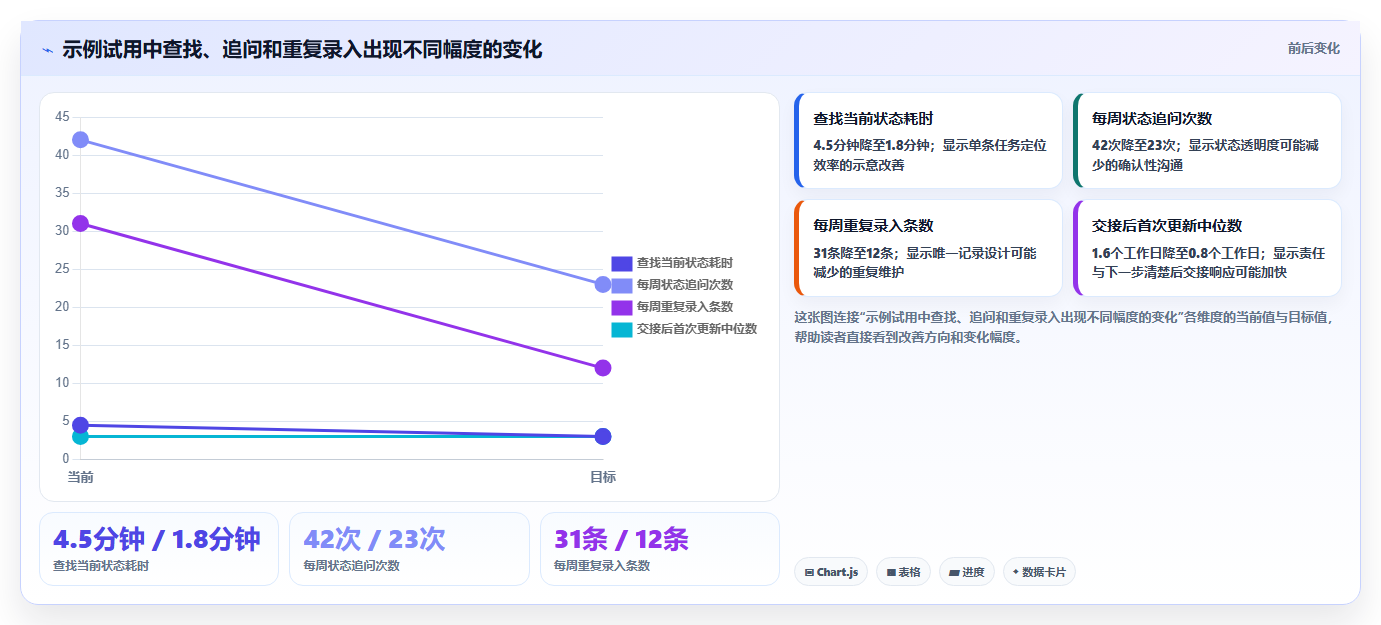1381x625 pixels.
Task: Click the icon in the 进度 tag
Action: 954,573
